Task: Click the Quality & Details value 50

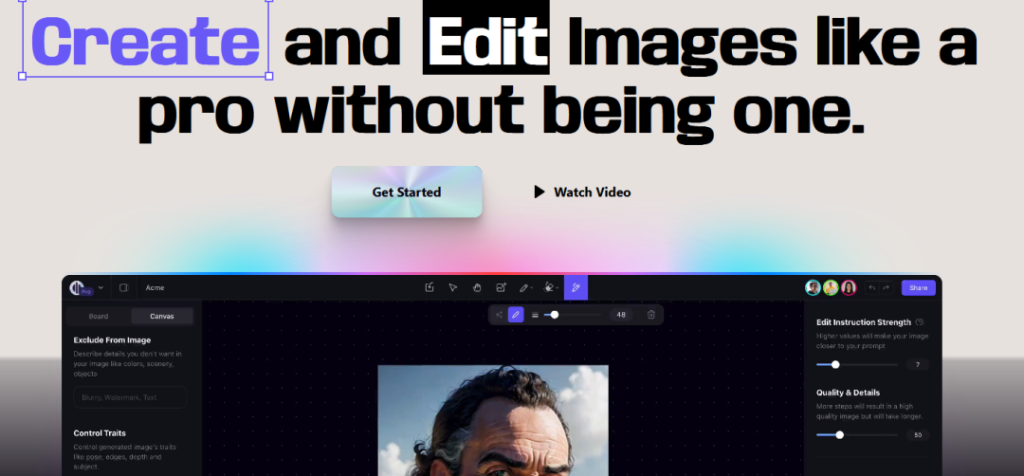Action: pos(918,435)
